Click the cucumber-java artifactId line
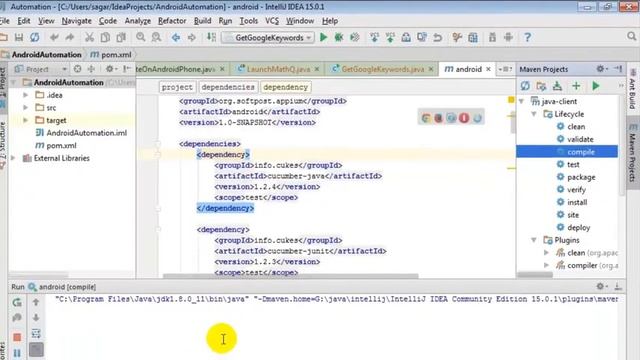The height and width of the screenshot is (360, 640). click(298, 176)
